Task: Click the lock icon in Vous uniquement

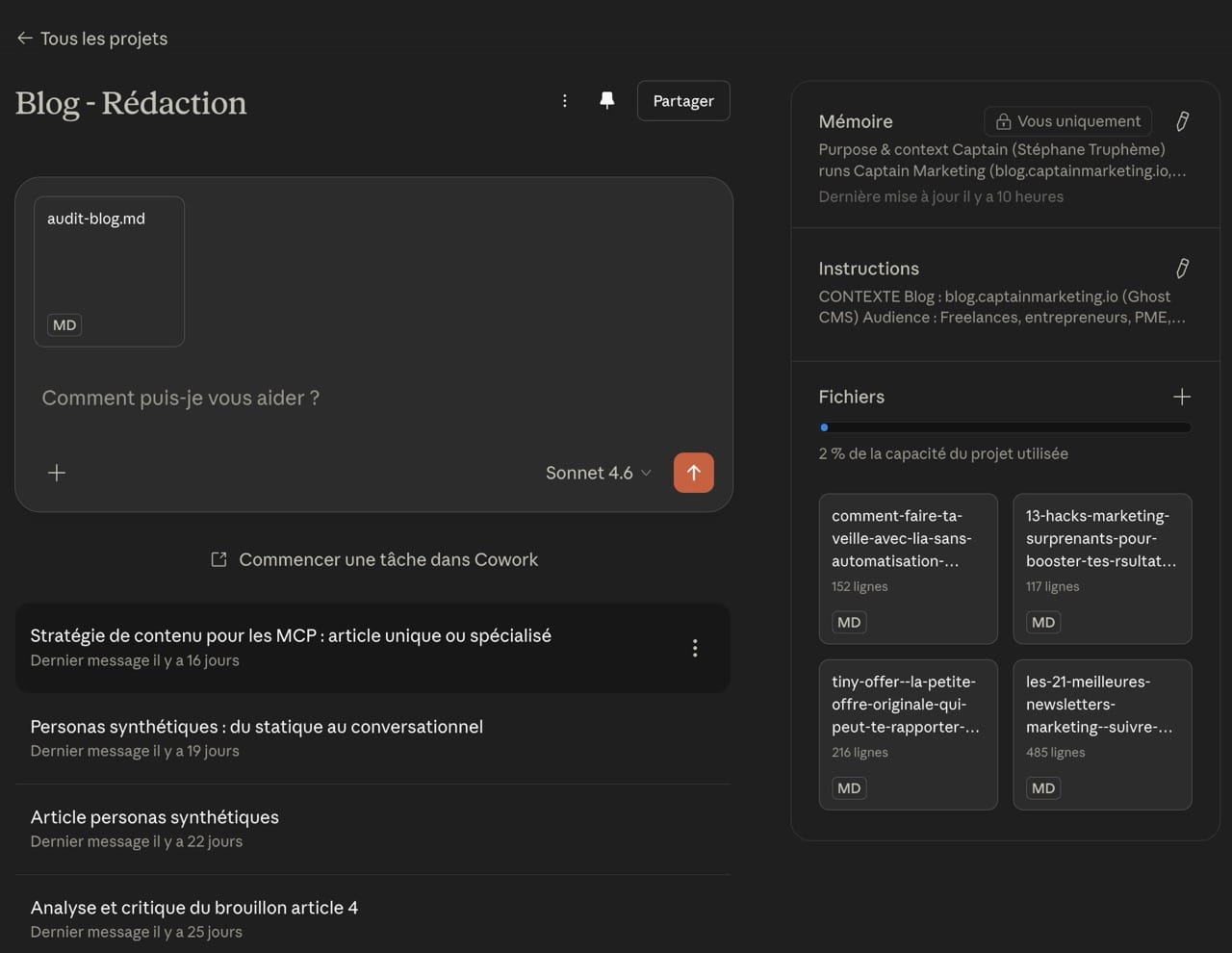Action: [1003, 121]
